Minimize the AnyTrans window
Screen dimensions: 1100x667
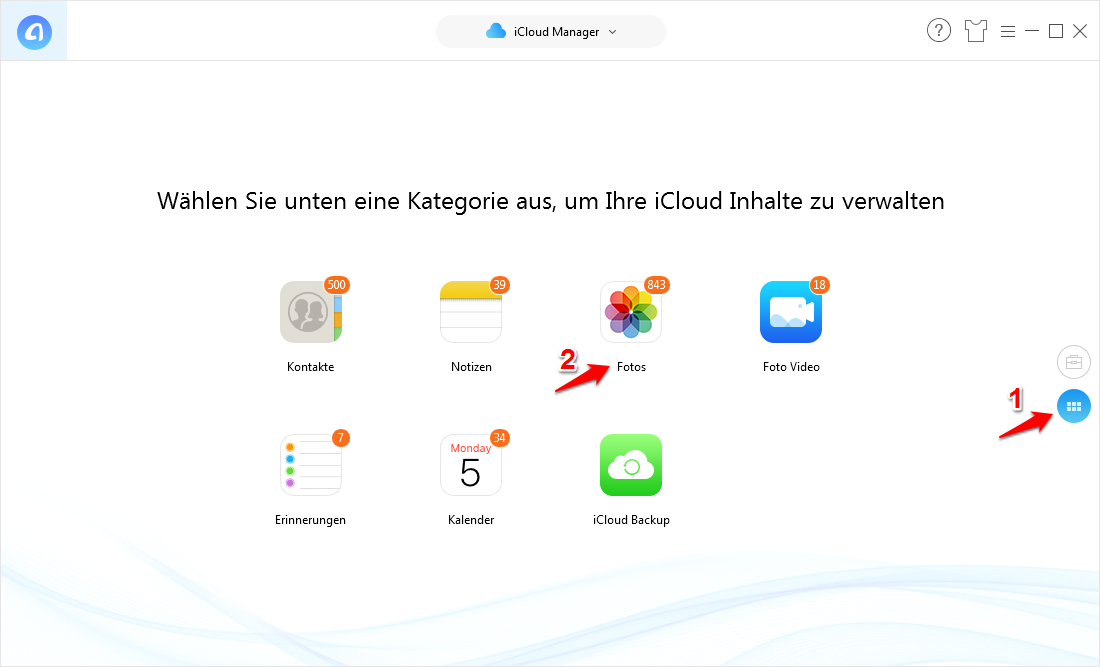click(x=1032, y=31)
